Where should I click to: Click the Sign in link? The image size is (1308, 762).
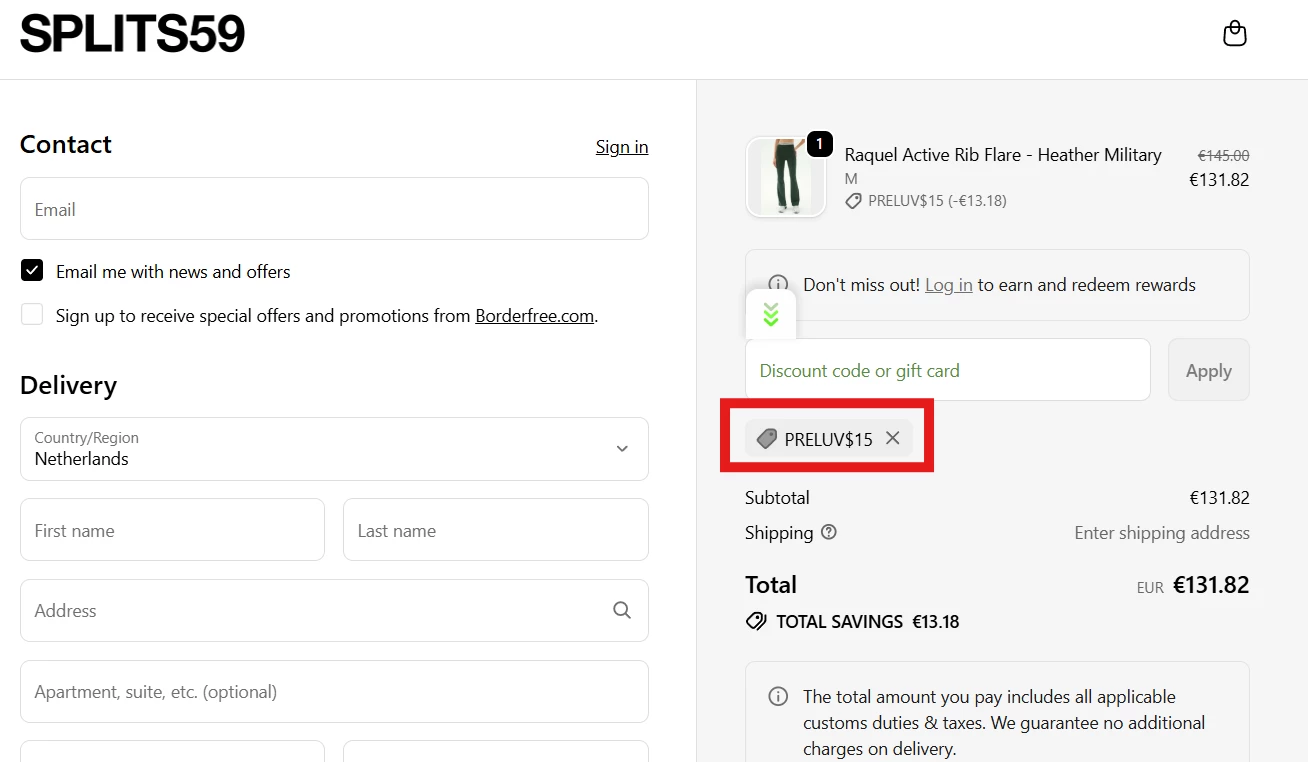(621, 147)
